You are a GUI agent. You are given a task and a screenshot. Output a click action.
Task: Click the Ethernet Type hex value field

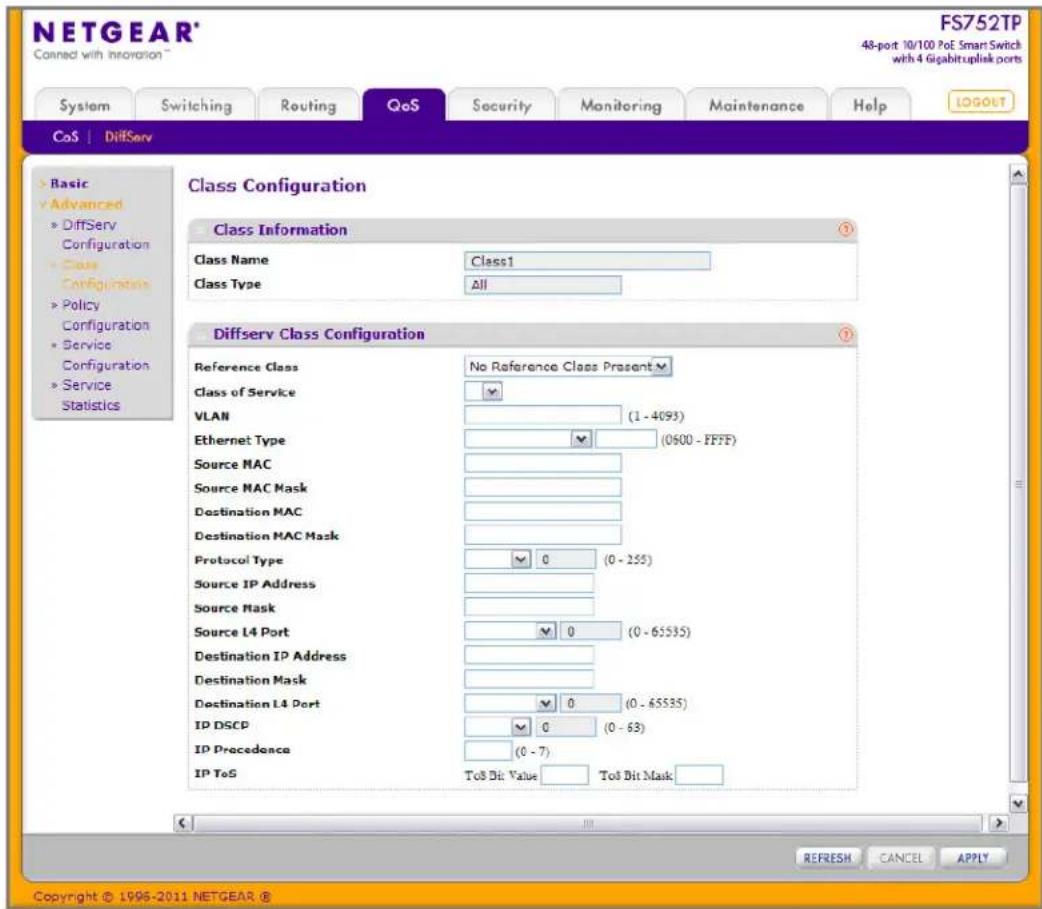pos(626,439)
